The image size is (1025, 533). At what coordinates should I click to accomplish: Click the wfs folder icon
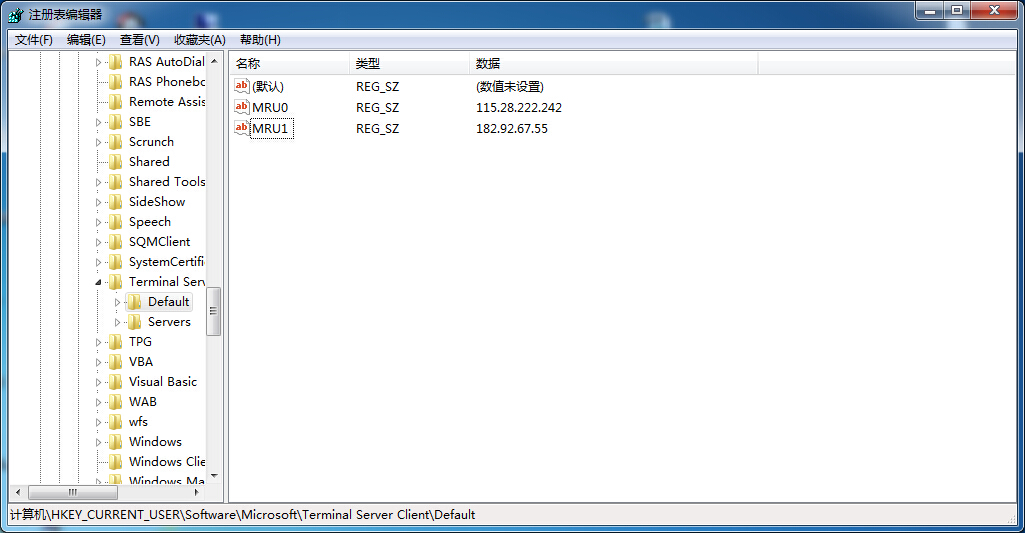click(x=116, y=422)
